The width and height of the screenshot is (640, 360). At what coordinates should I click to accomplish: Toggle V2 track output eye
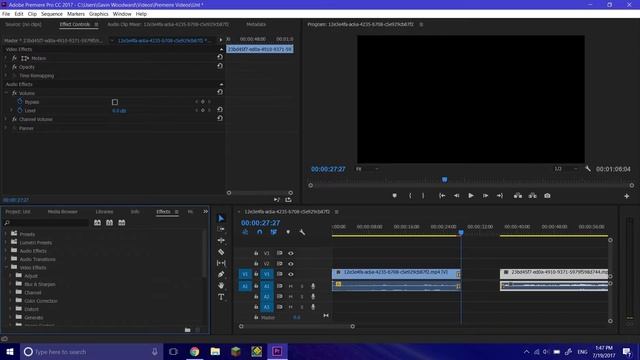click(x=291, y=264)
